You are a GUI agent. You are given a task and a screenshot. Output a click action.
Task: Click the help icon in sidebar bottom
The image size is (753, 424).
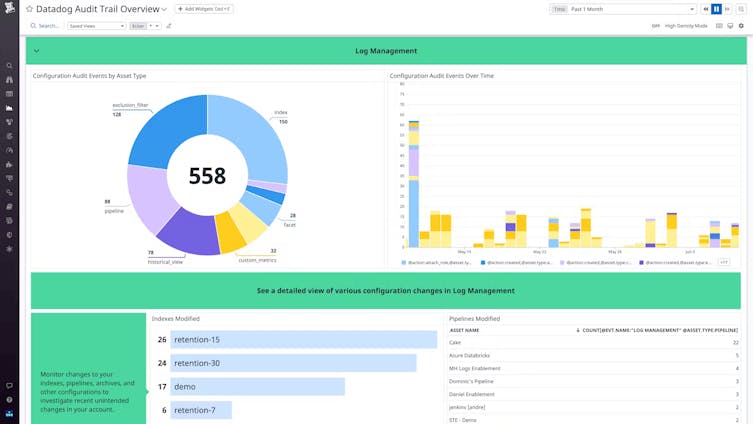tap(9, 399)
